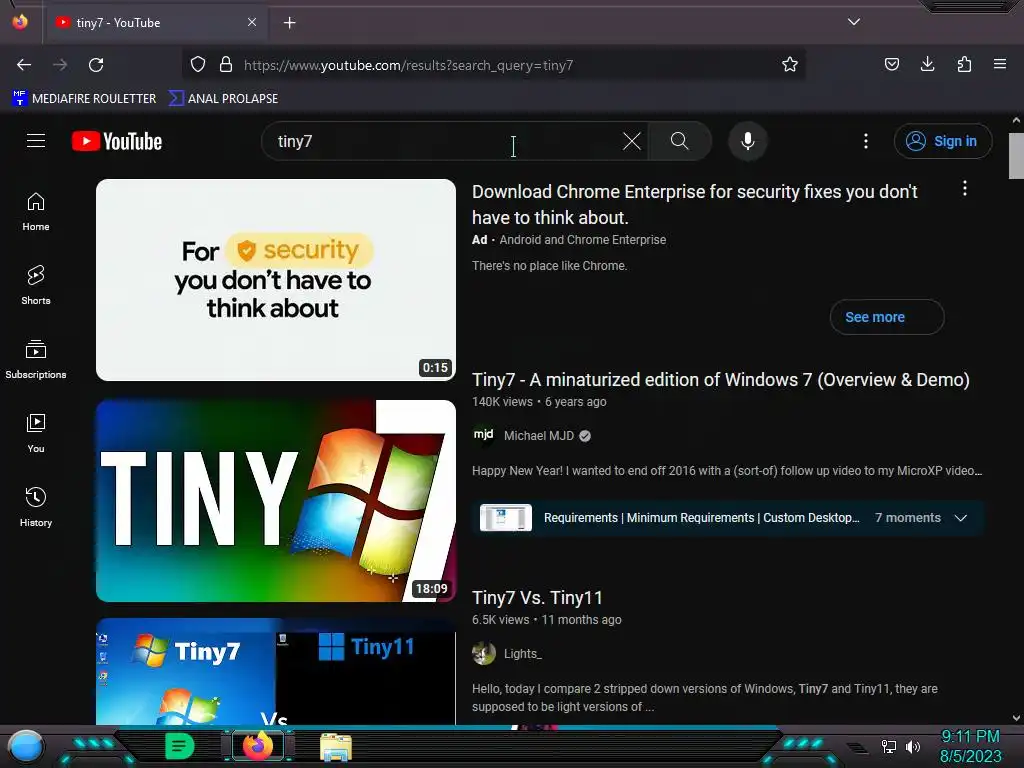Open the ad options three-dot menu
Screen dimensions: 1024x768
click(965, 189)
